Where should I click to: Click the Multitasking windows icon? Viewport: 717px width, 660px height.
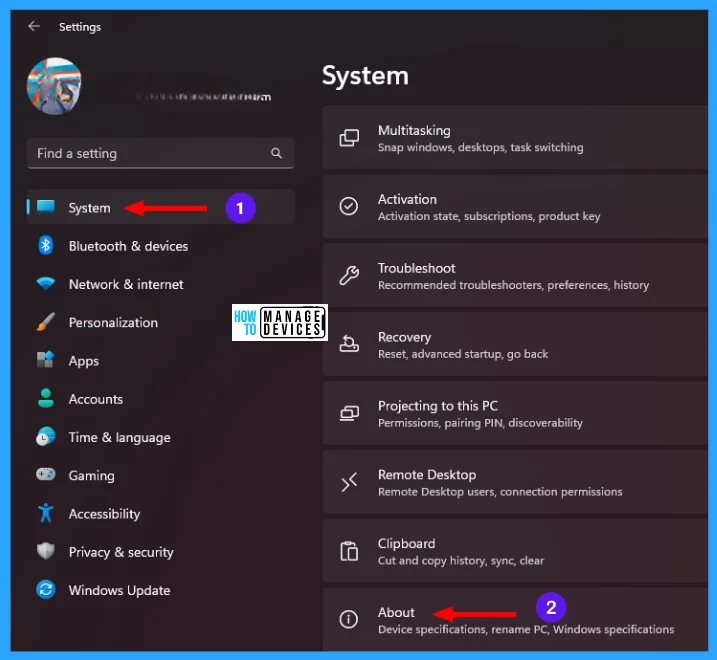pos(349,138)
